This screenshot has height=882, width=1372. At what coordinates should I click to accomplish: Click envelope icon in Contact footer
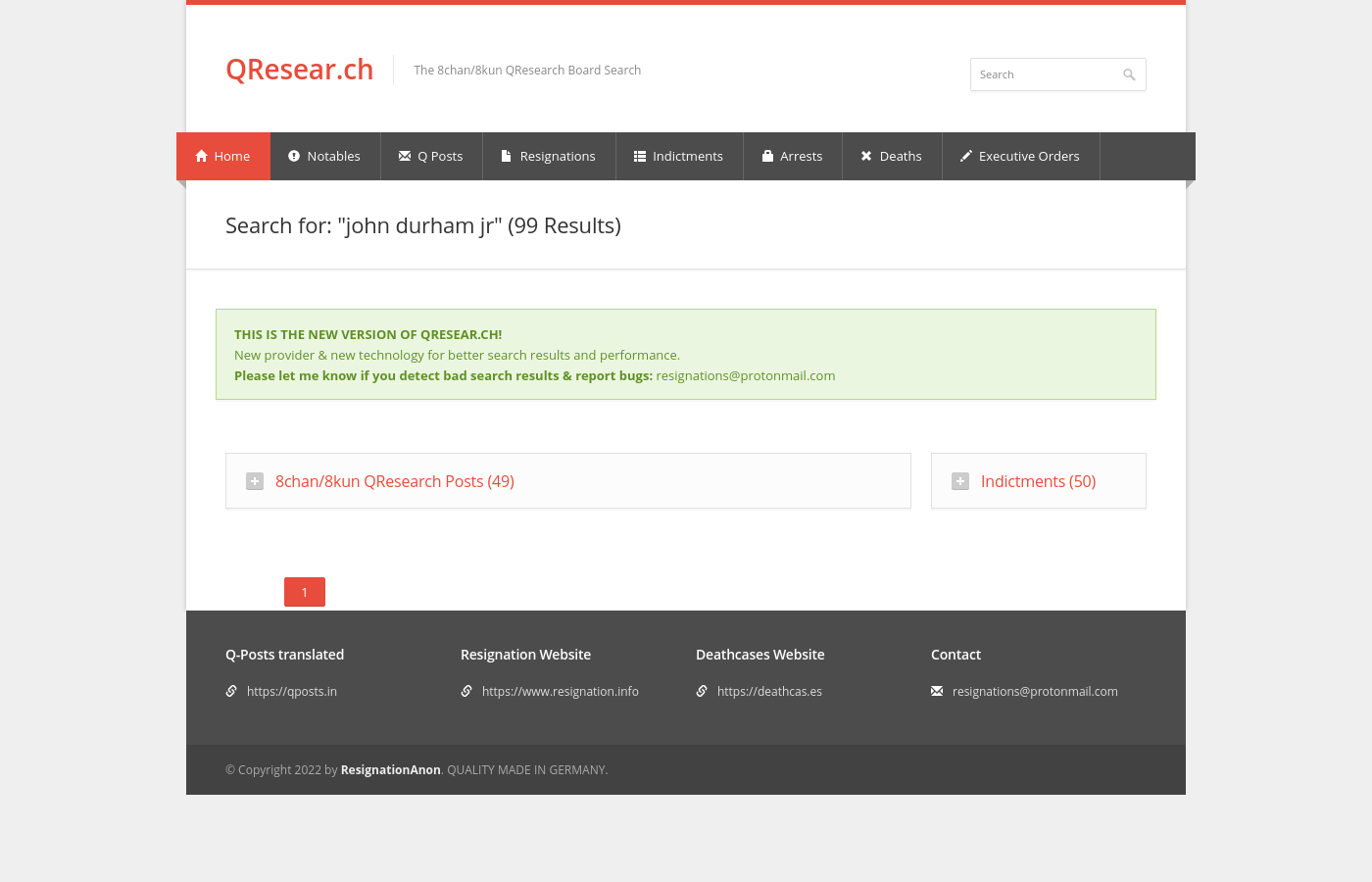(x=937, y=691)
